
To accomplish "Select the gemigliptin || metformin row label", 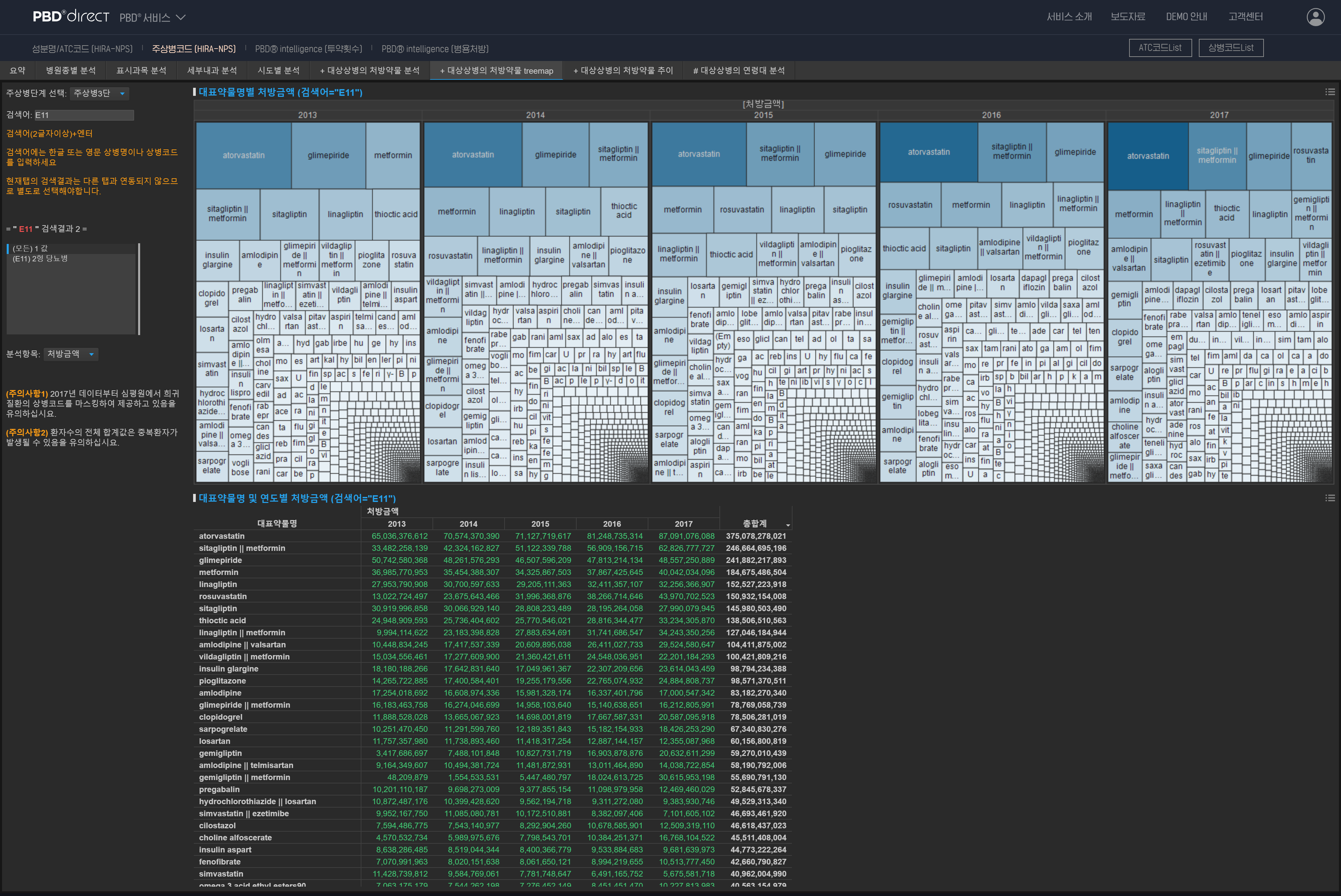I will click(245, 778).
